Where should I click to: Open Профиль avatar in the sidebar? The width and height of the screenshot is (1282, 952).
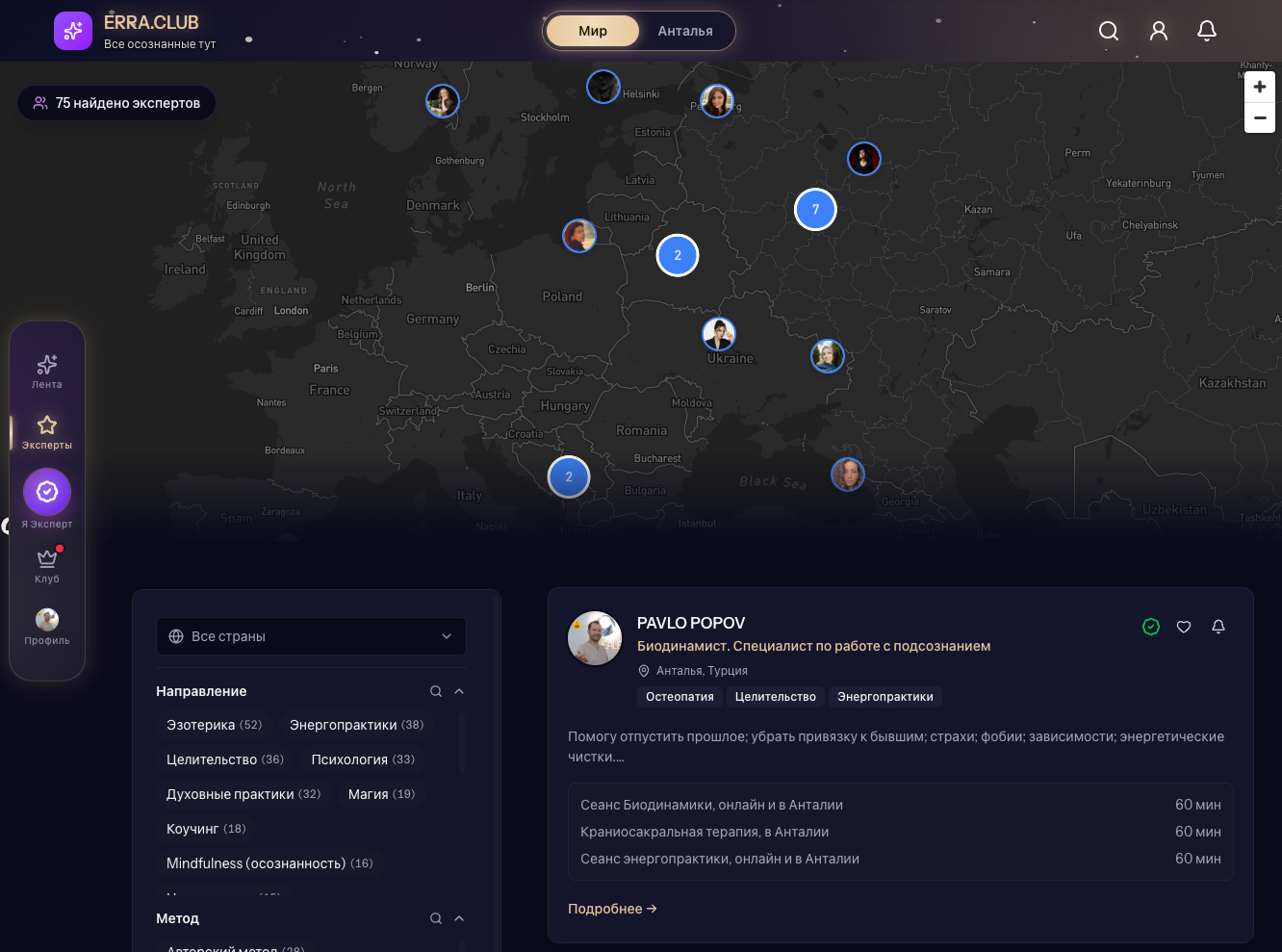tap(47, 627)
